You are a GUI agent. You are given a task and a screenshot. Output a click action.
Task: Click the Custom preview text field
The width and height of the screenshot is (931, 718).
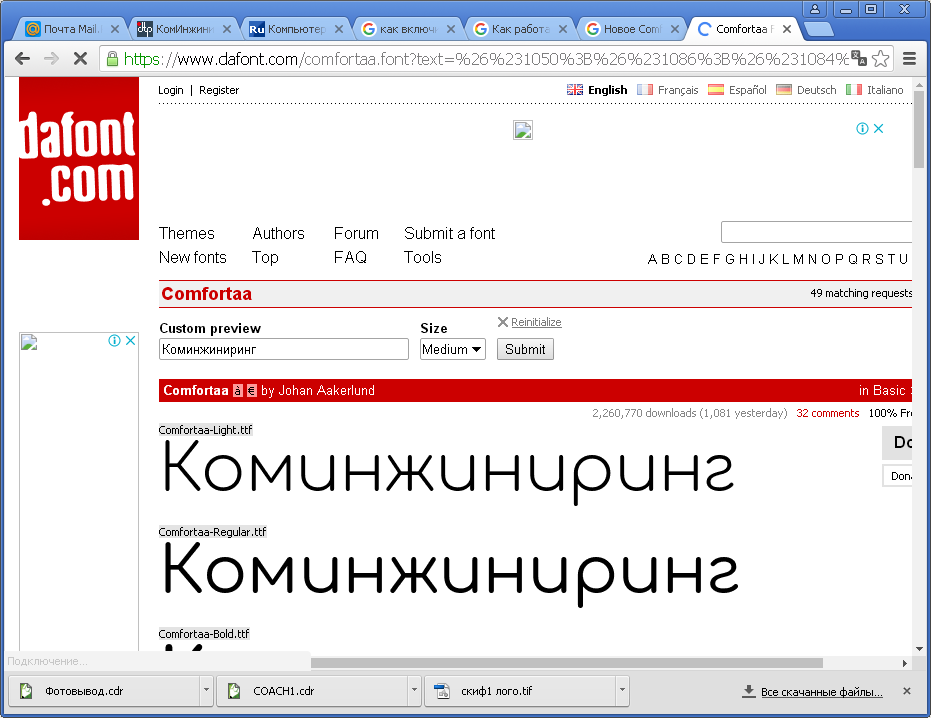pos(284,349)
